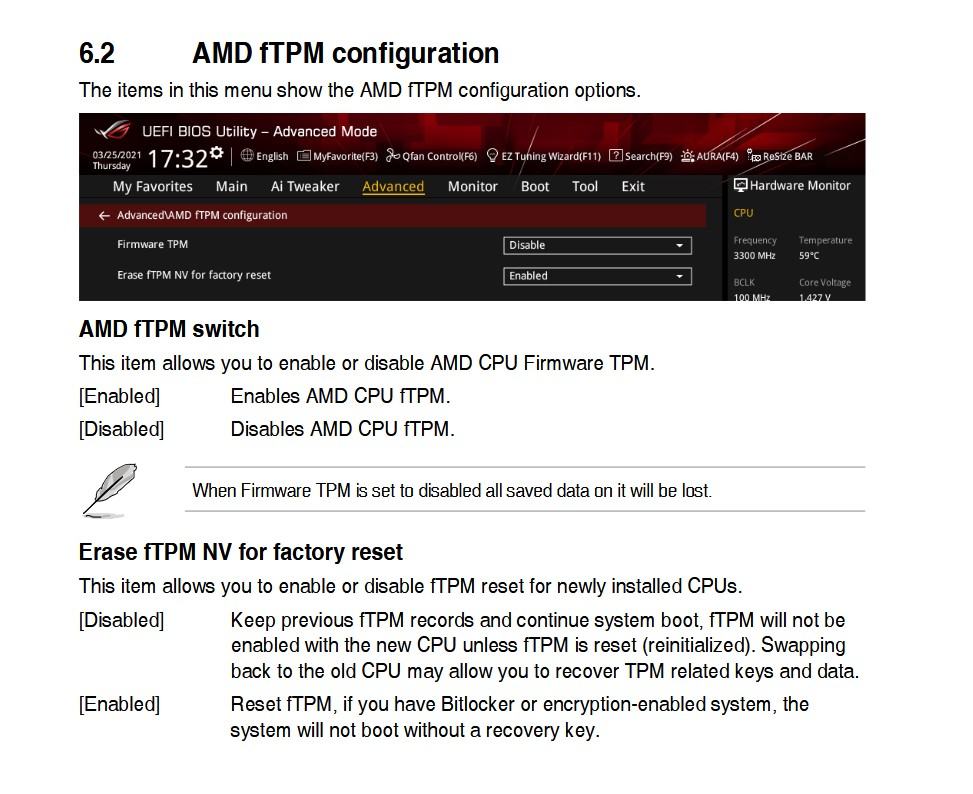Screen dimensions: 973x794
Task: Click the Hardware Monitor display icon
Action: tap(740, 185)
